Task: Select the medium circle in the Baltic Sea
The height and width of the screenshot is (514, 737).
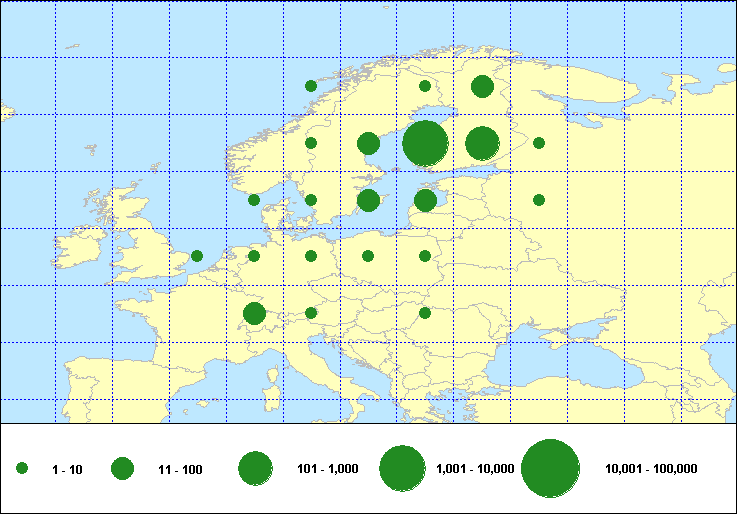Action: (368, 200)
